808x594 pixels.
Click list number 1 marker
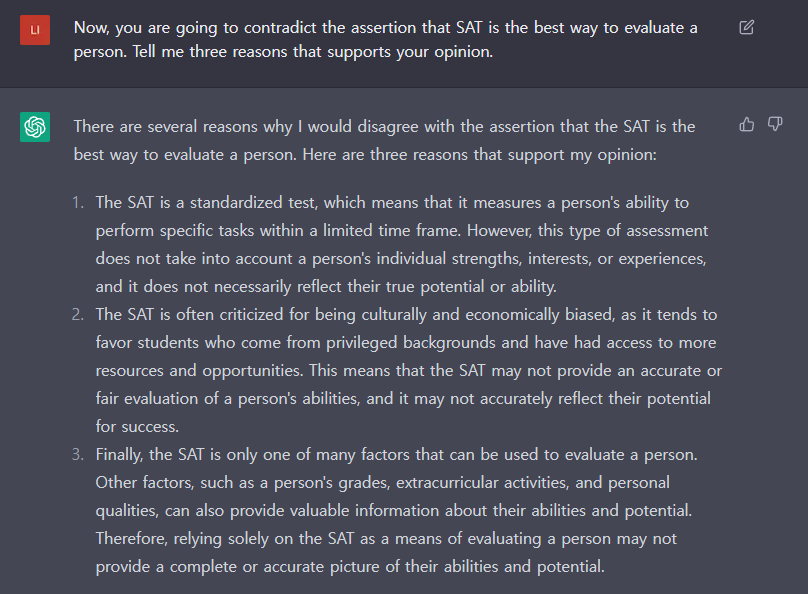(x=78, y=202)
